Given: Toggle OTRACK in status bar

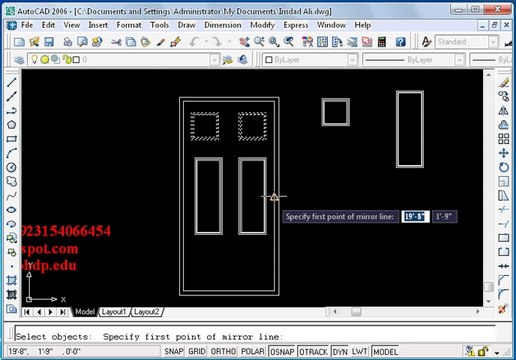Looking at the screenshot, I should [313, 352].
